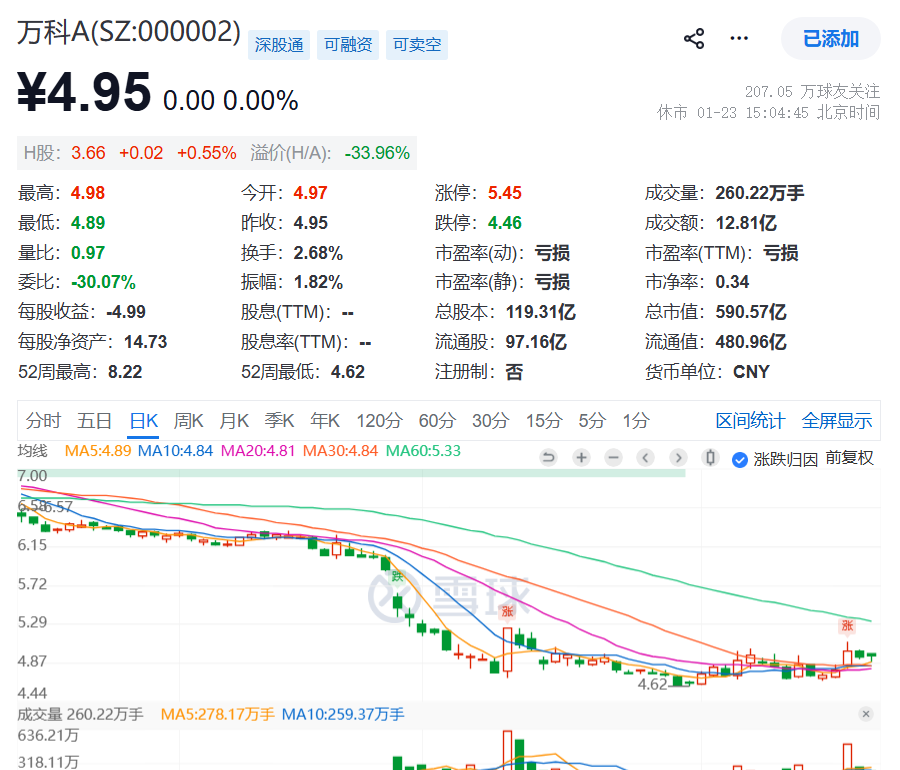Click the green 跌 marker on the chart
This screenshot has width=900, height=770.
click(397, 577)
